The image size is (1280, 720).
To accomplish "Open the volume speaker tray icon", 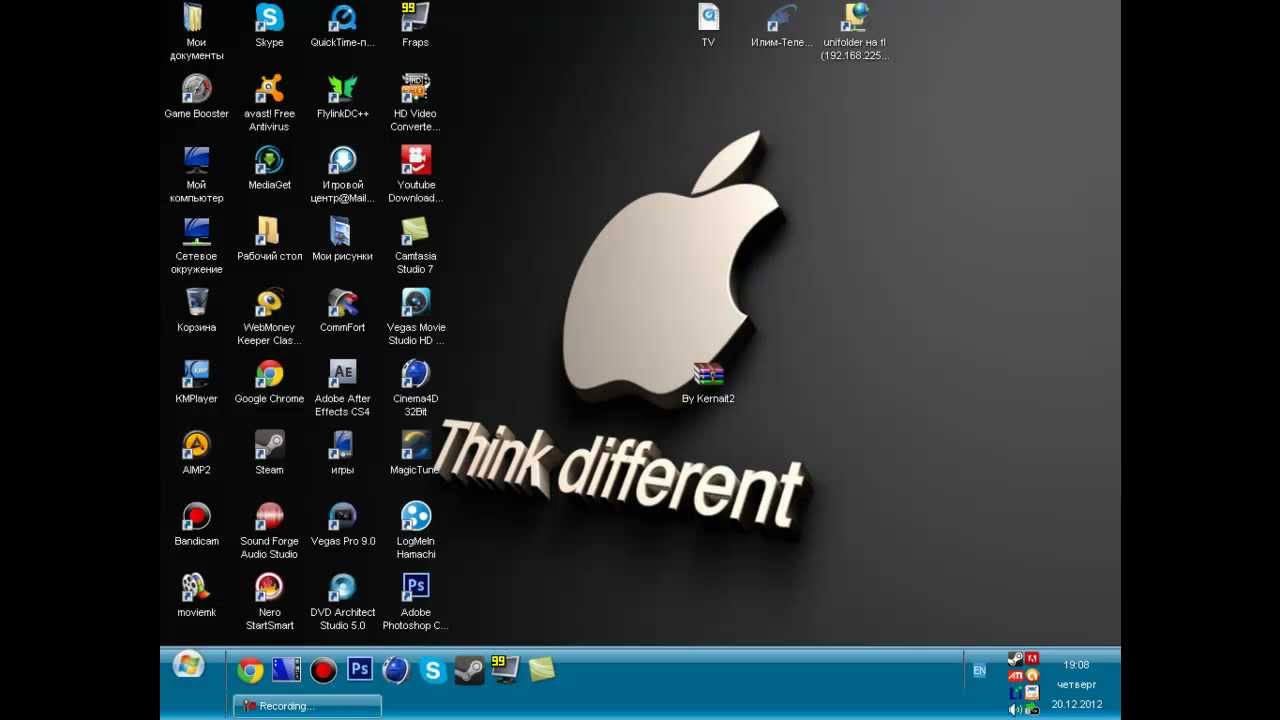I will 1015,709.
